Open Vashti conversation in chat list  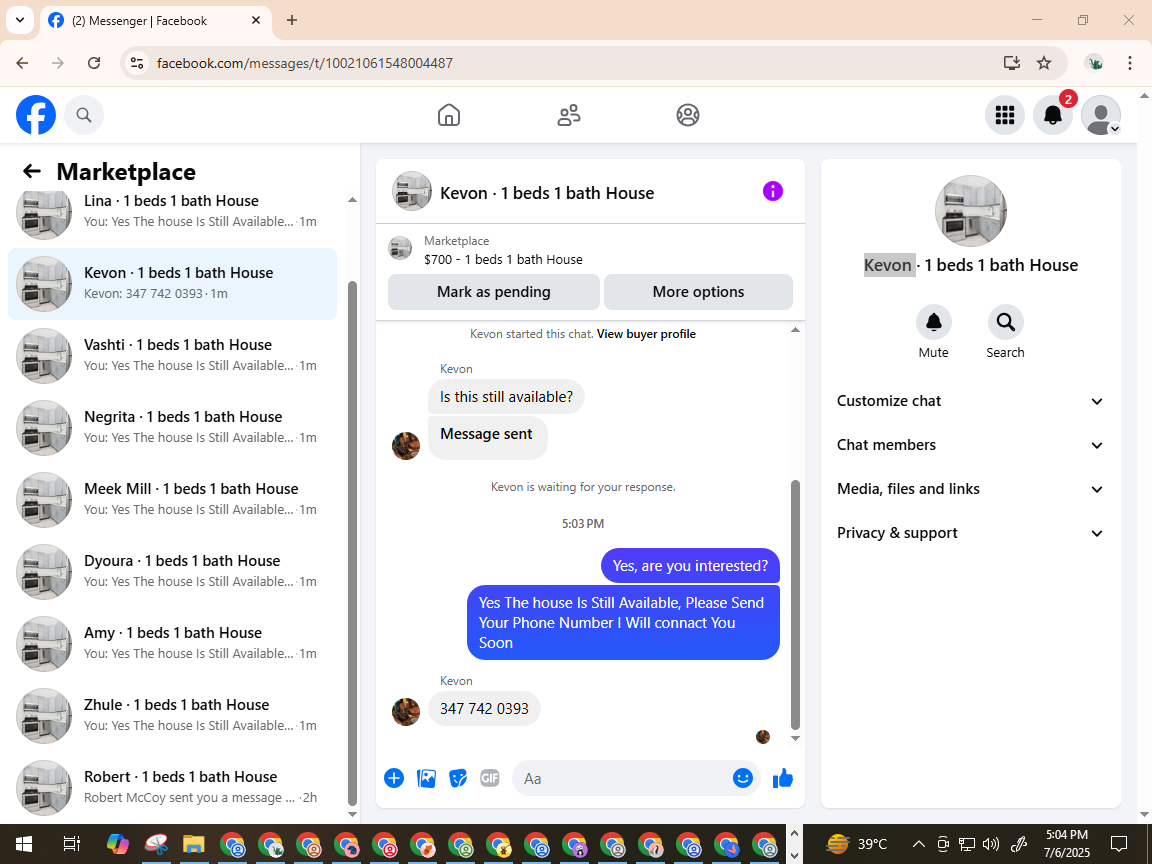coord(173,356)
